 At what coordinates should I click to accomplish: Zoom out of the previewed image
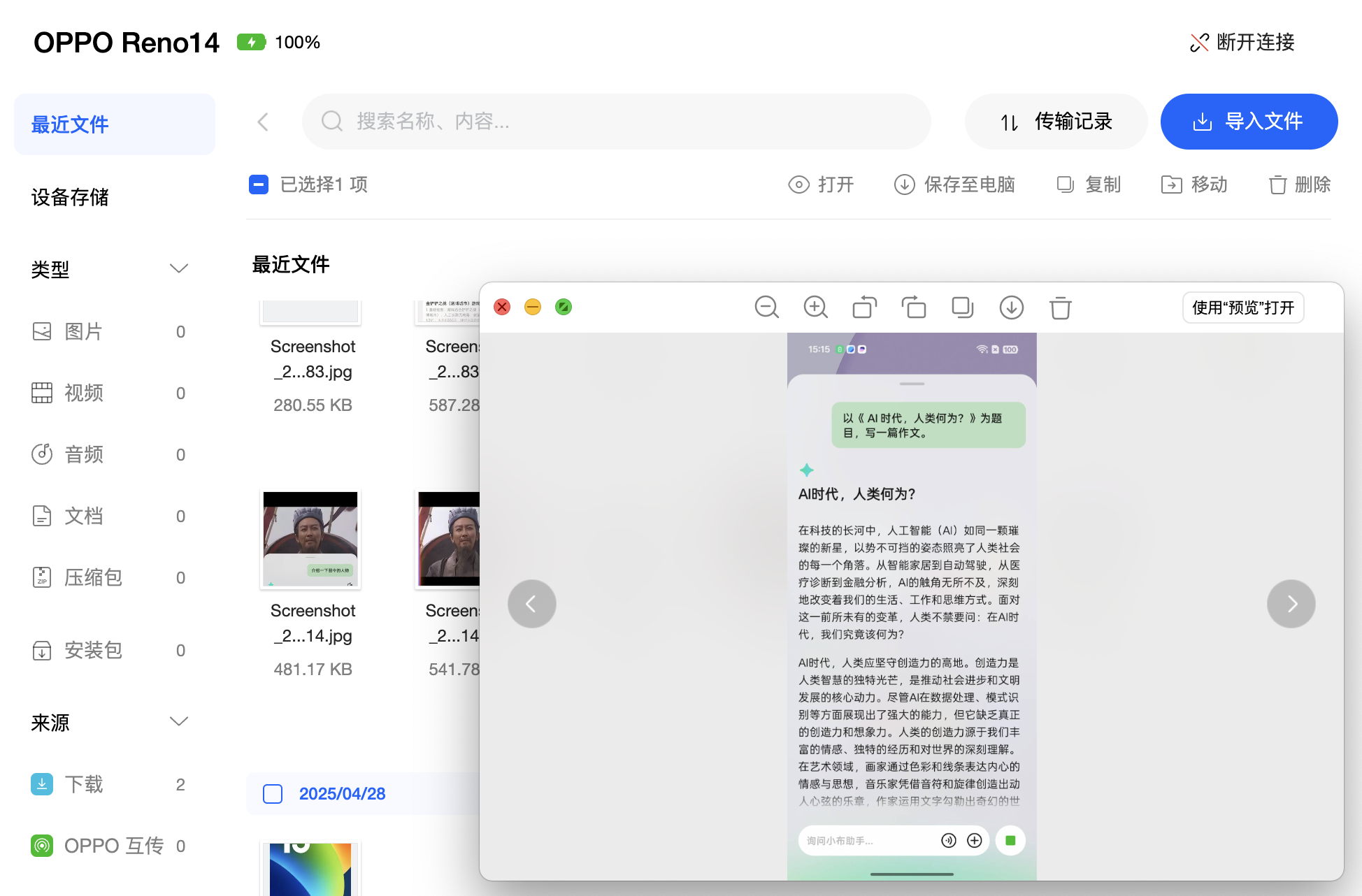[767, 308]
